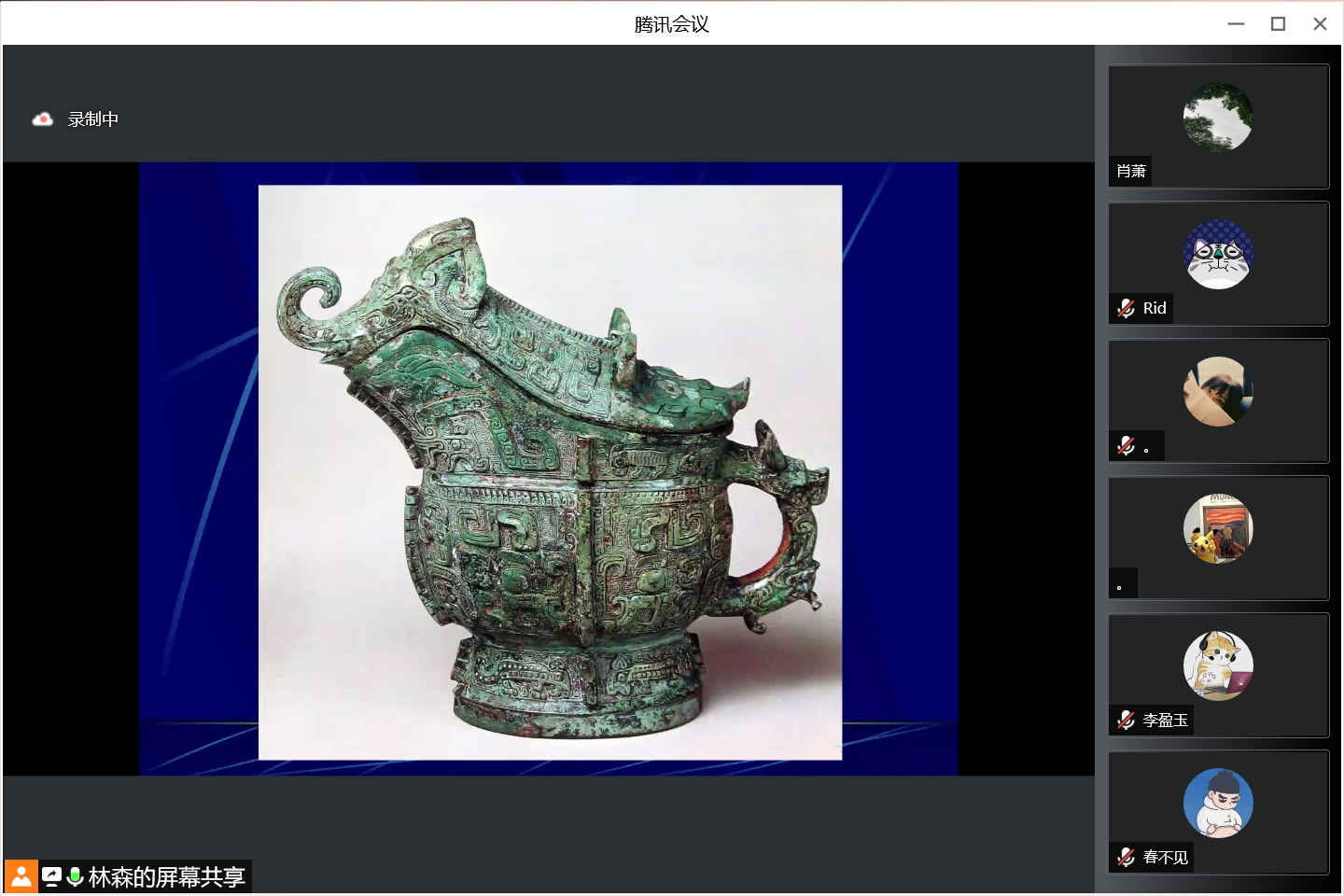Select 春不见's cartoon boy avatar
This screenshot has height=896, width=1344.
pyautogui.click(x=1218, y=803)
